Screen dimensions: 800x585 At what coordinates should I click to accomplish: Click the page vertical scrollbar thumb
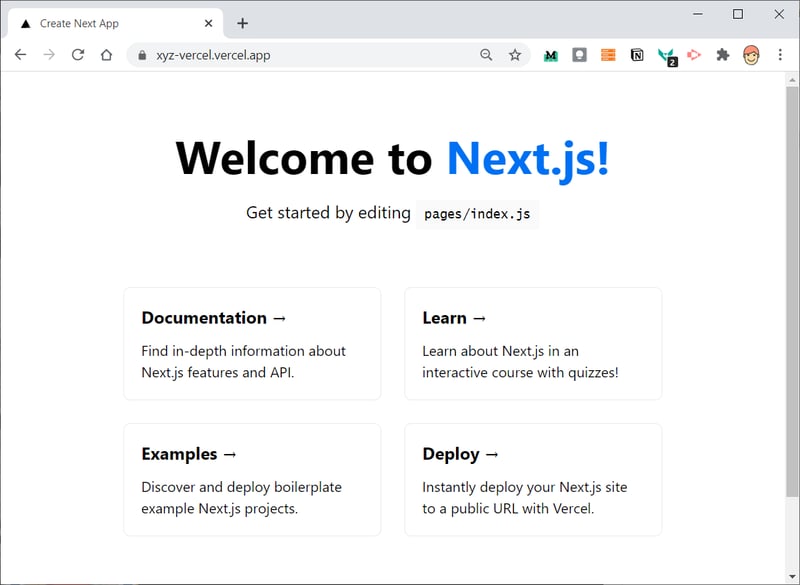tap(792, 292)
